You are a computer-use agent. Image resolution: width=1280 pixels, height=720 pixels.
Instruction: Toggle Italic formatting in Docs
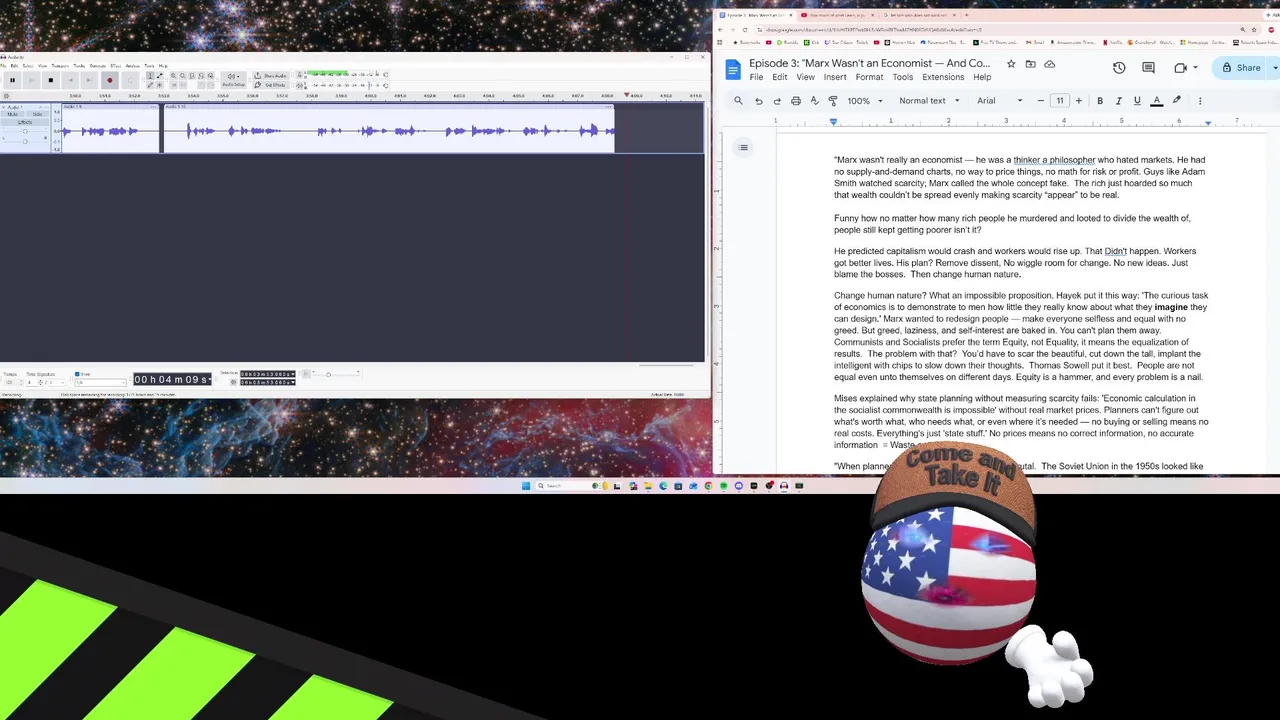[1118, 100]
